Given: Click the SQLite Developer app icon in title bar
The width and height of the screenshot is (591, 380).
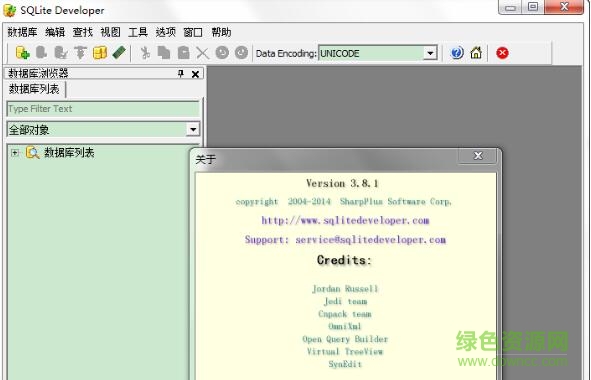Looking at the screenshot, I should (x=9, y=11).
